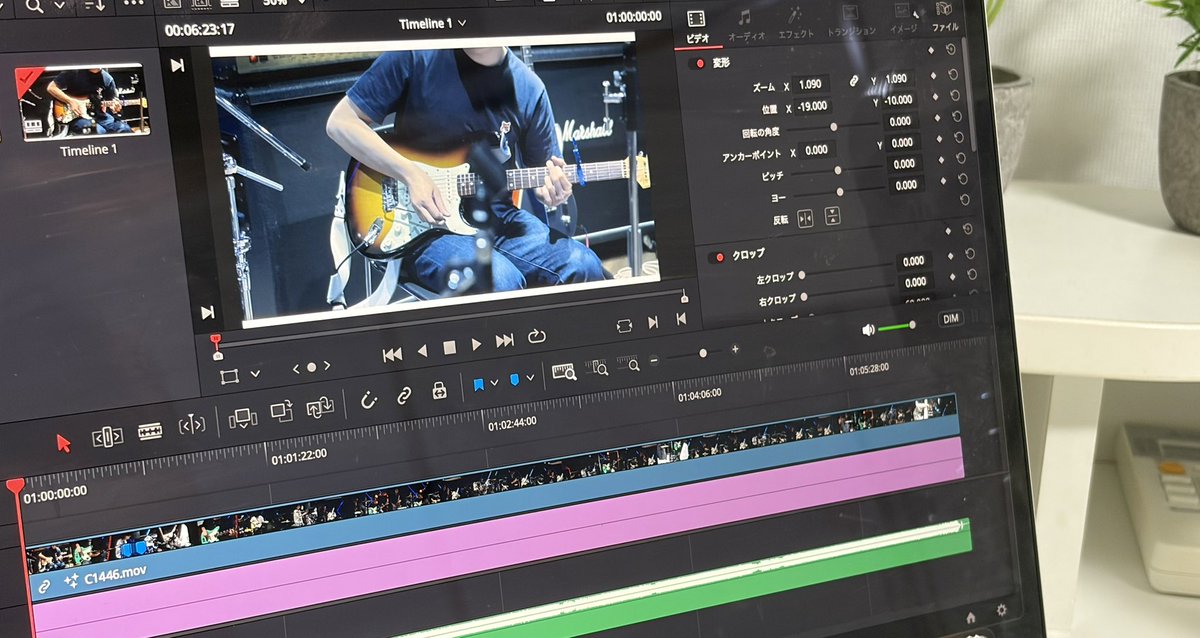Click the 位置 X value field

(x=814, y=105)
